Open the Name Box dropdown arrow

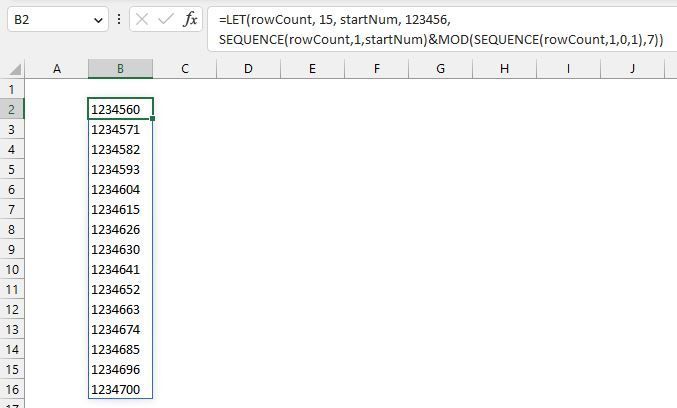tap(98, 20)
